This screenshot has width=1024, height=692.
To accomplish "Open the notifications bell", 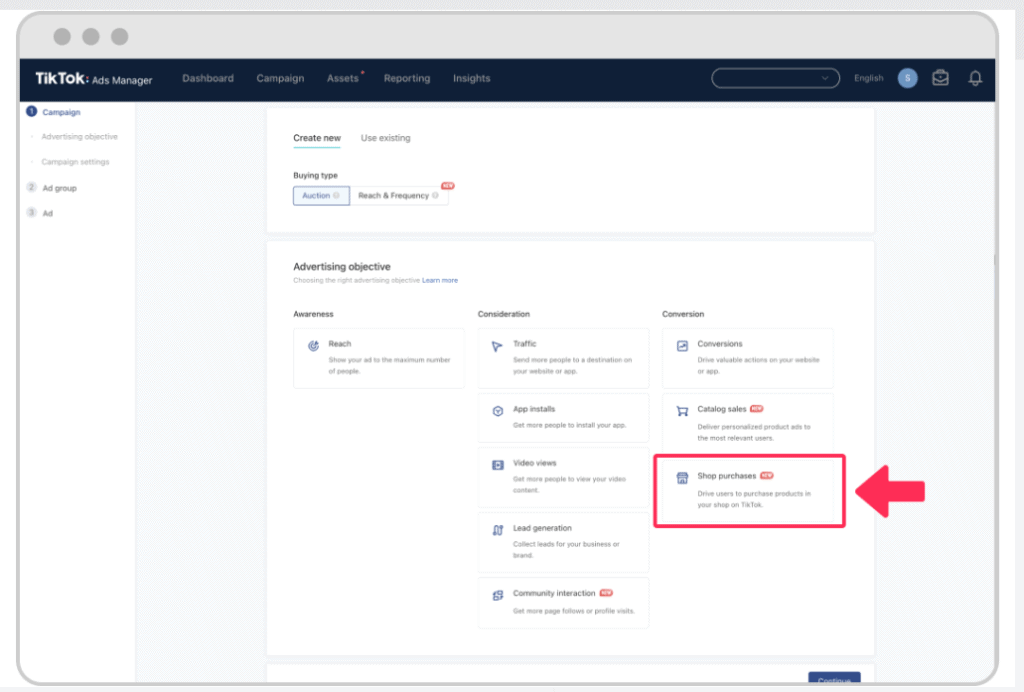I will (975, 78).
